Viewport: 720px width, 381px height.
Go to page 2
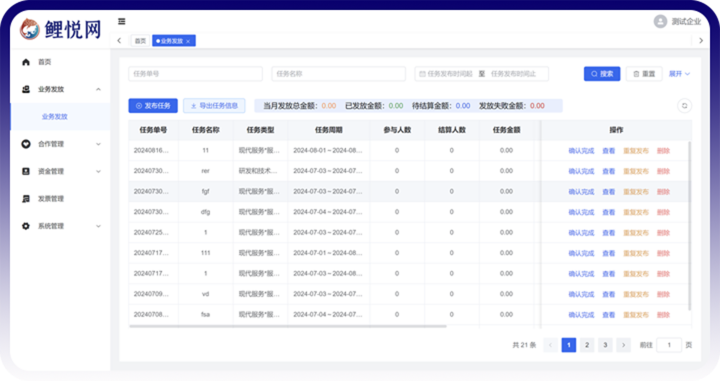click(587, 345)
